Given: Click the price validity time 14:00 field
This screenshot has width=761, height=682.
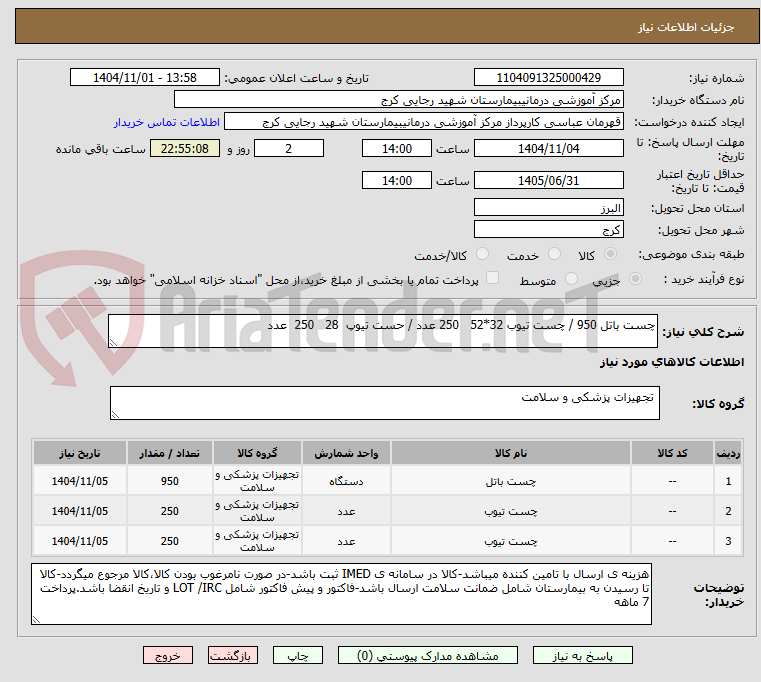Looking at the screenshot, I should pyautogui.click(x=397, y=181).
